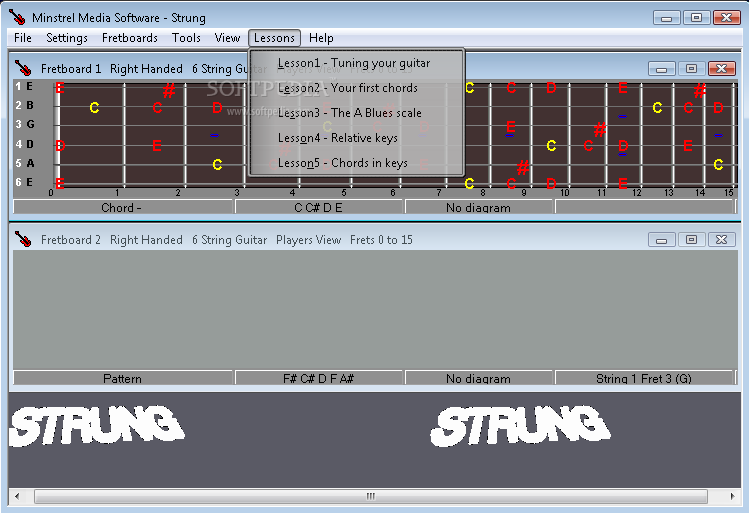Click the string 5 A label
The width and height of the screenshot is (749, 513).
click(x=30, y=163)
